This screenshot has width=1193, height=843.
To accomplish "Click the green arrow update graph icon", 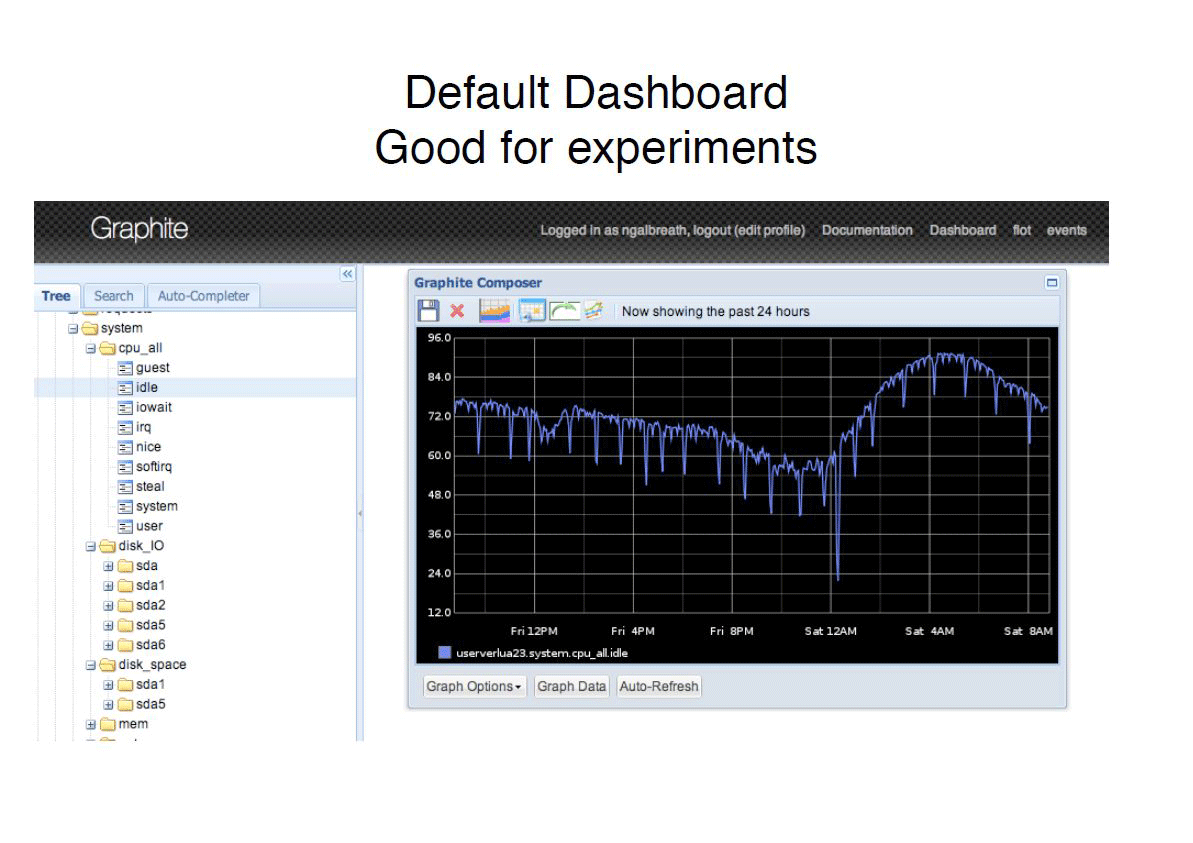I will tap(565, 310).
